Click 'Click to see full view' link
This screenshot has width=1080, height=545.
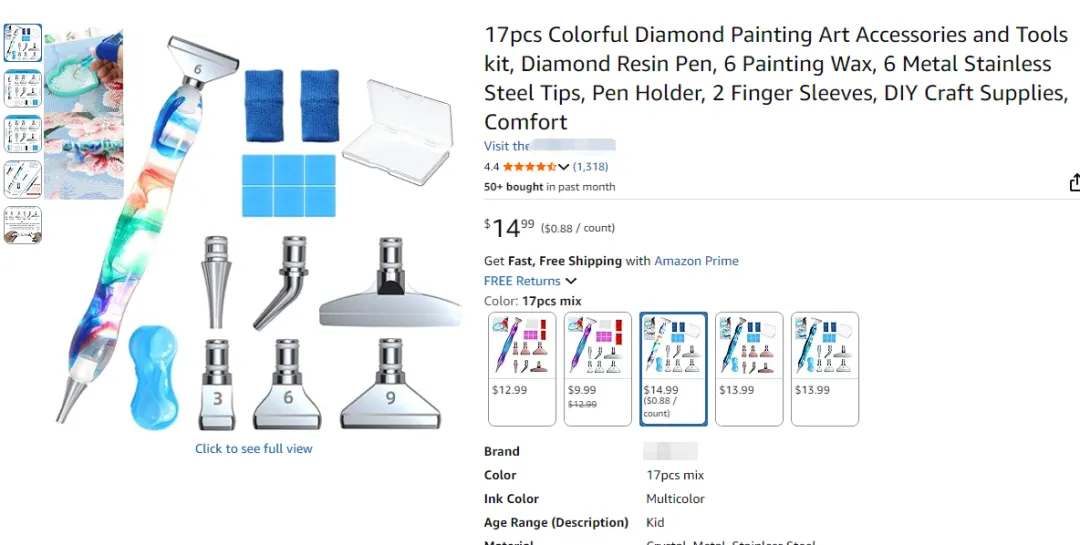[x=254, y=449]
